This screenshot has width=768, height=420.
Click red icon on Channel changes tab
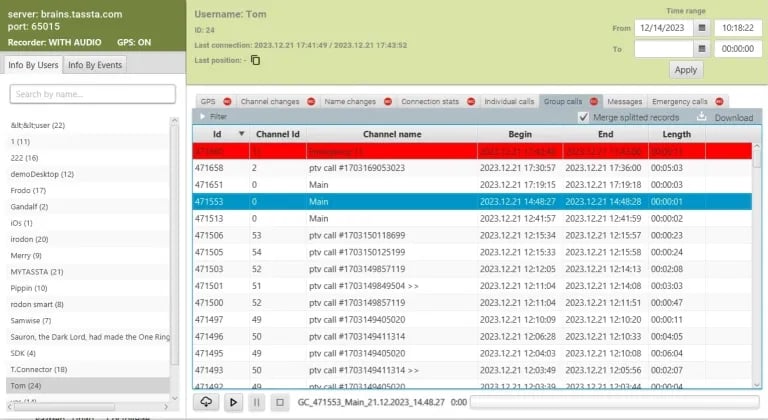pyautogui.click(x=311, y=101)
